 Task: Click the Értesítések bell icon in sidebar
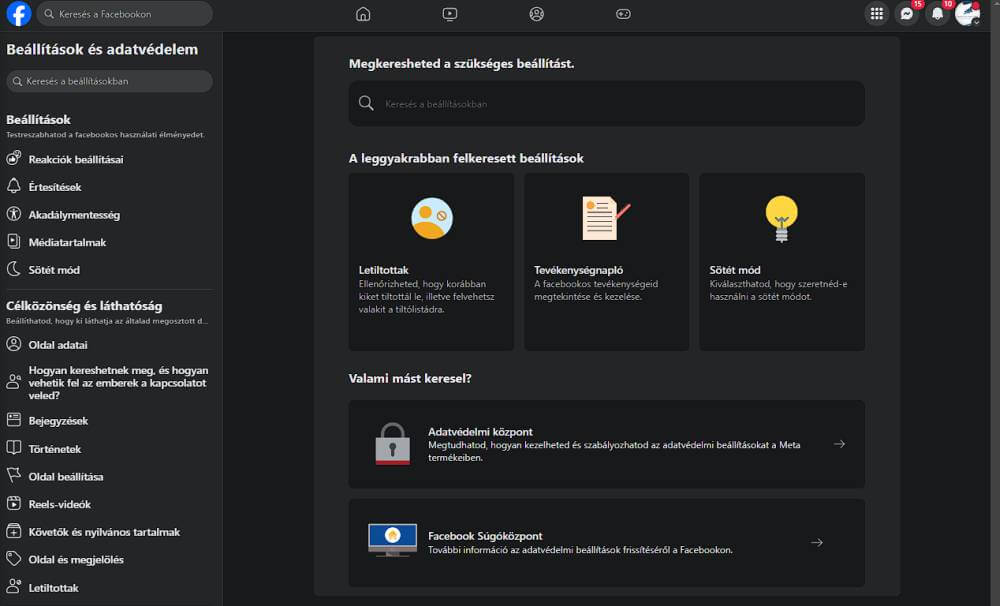click(13, 186)
